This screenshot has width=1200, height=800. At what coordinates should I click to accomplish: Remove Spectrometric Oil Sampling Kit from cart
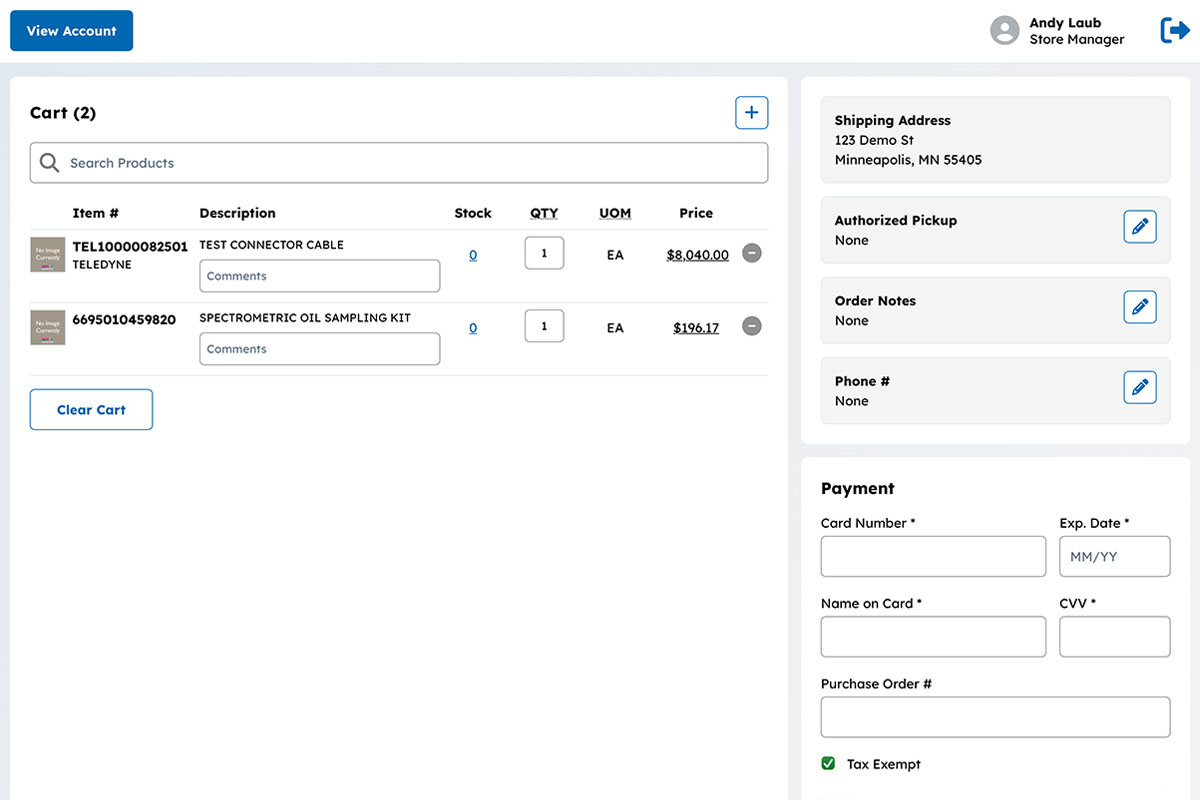pyautogui.click(x=752, y=326)
